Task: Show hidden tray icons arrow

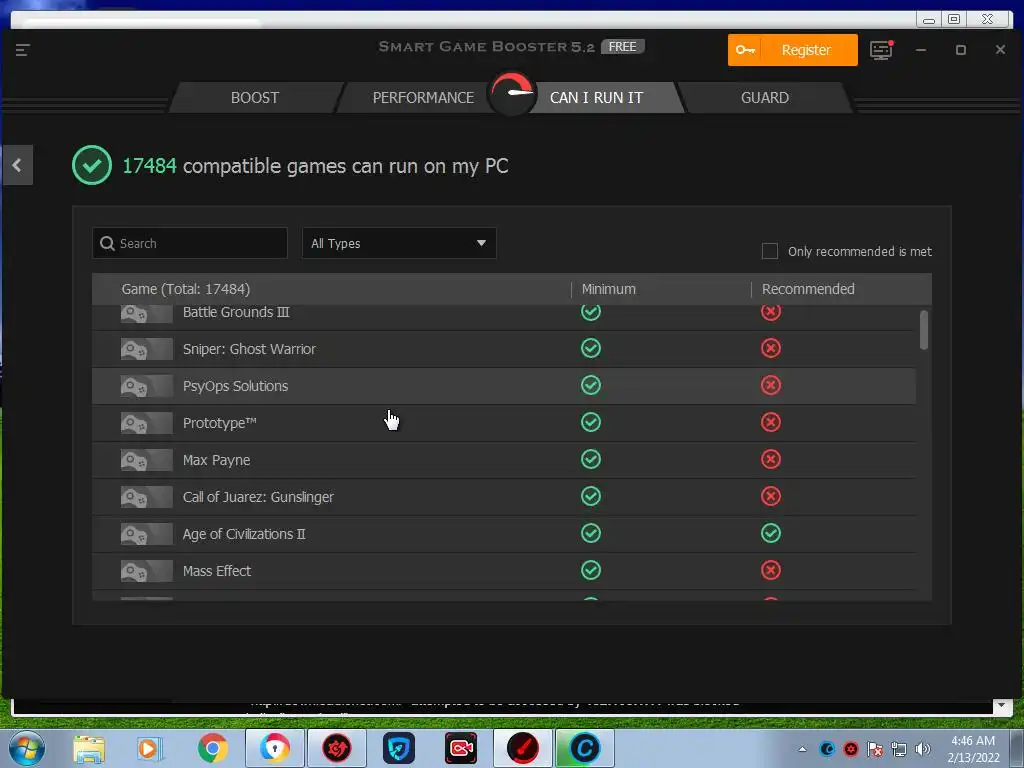Action: (802, 749)
